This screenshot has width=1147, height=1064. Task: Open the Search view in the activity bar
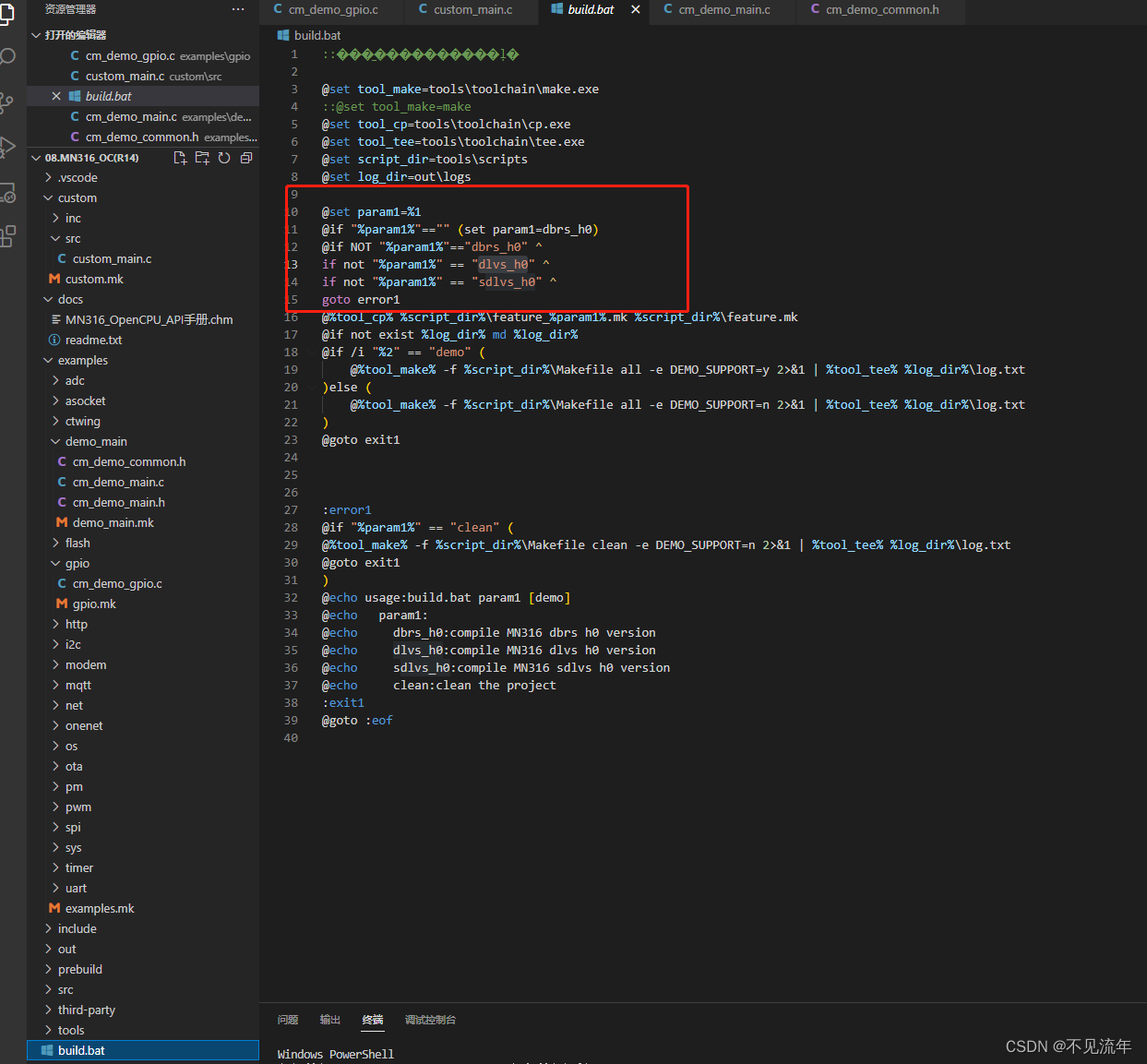coord(6,57)
